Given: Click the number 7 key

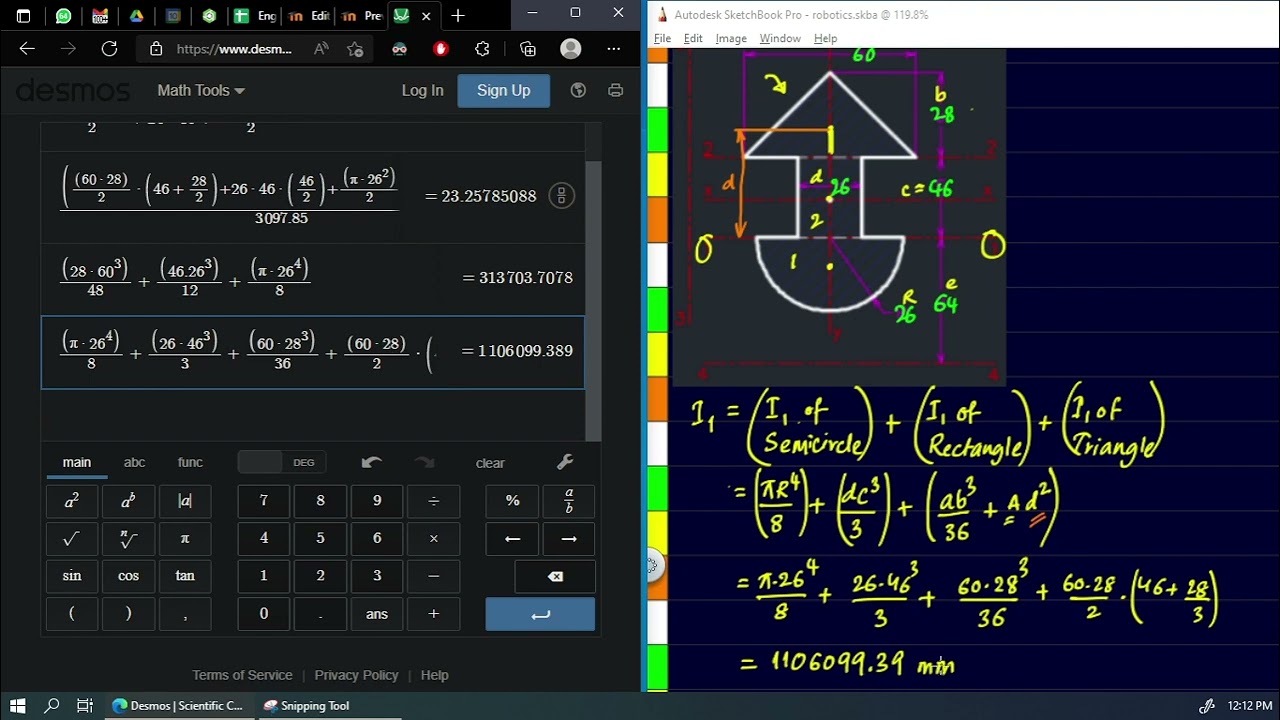Looking at the screenshot, I should point(264,500).
